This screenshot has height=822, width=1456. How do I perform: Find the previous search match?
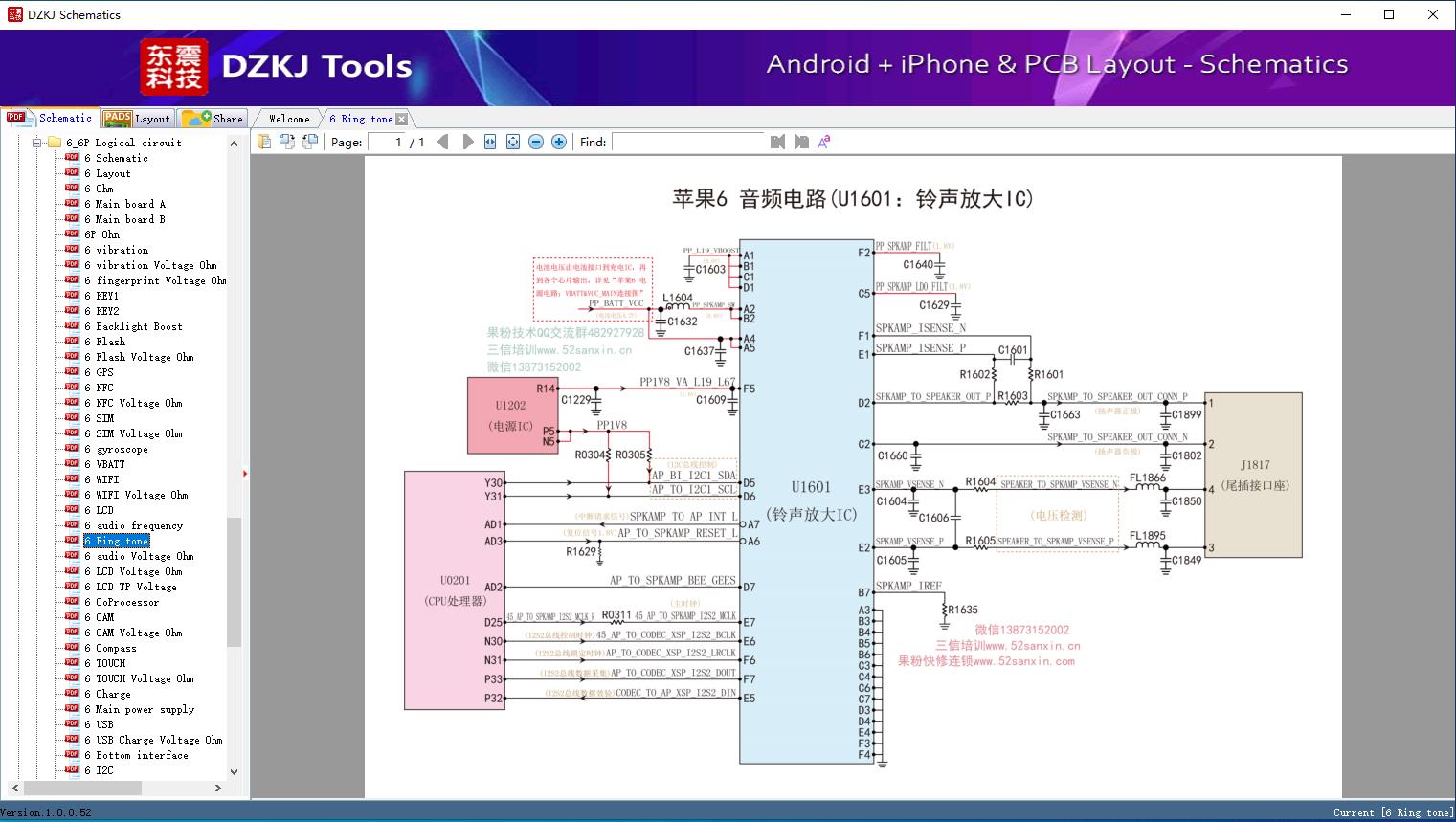777,142
